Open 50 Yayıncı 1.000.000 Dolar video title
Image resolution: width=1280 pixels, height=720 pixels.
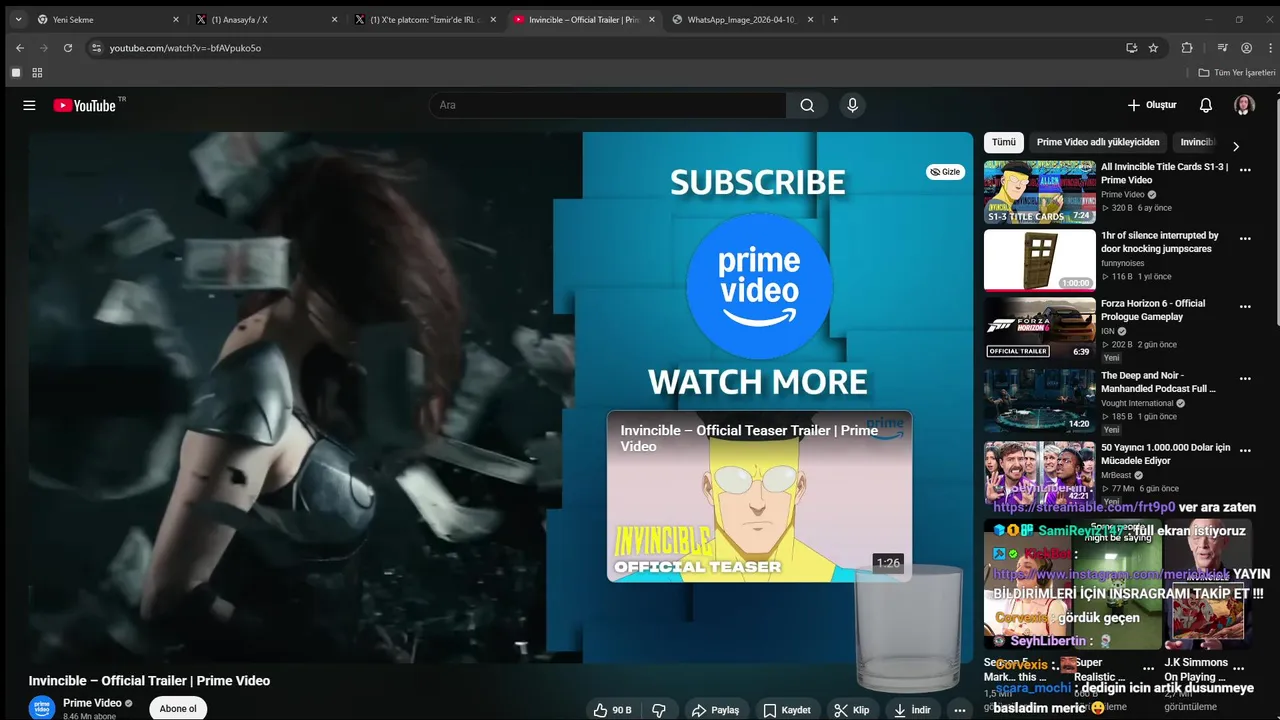tap(1166, 454)
